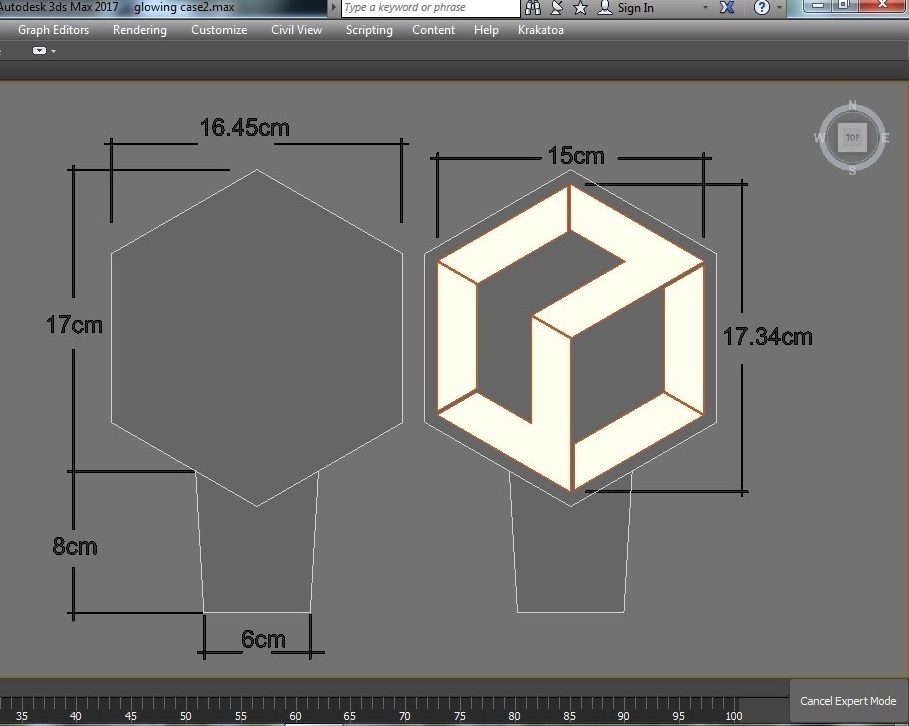
Task: Click the N compass direction on ViewCube
Action: 852,105
